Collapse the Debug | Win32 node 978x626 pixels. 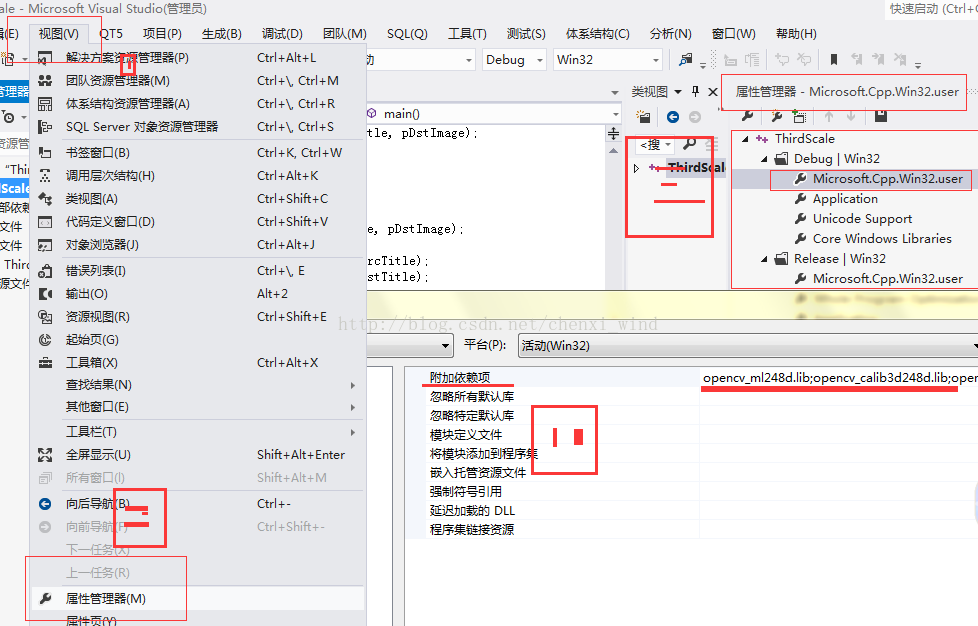pos(764,159)
